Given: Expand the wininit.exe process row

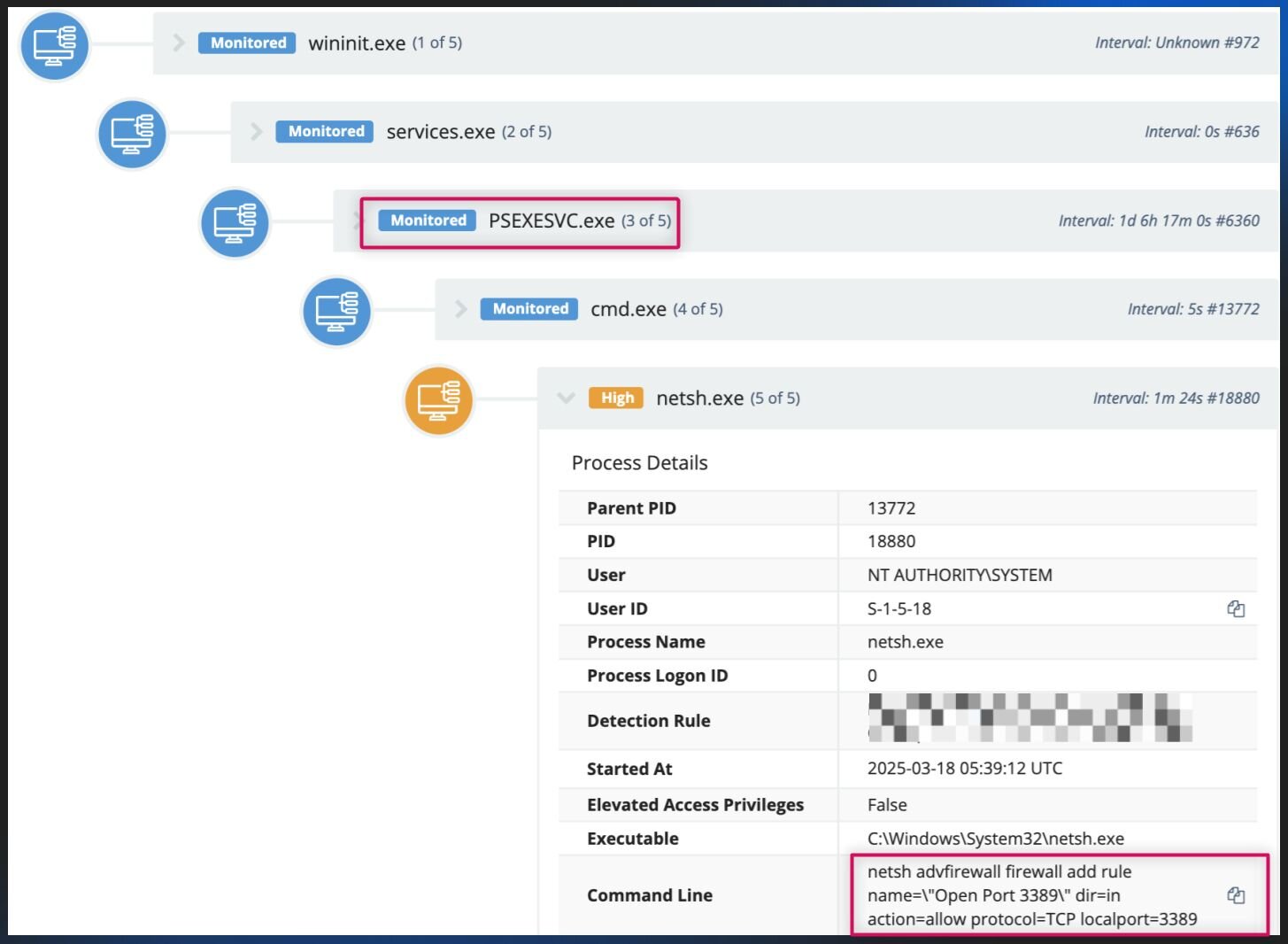Looking at the screenshot, I should click(179, 43).
